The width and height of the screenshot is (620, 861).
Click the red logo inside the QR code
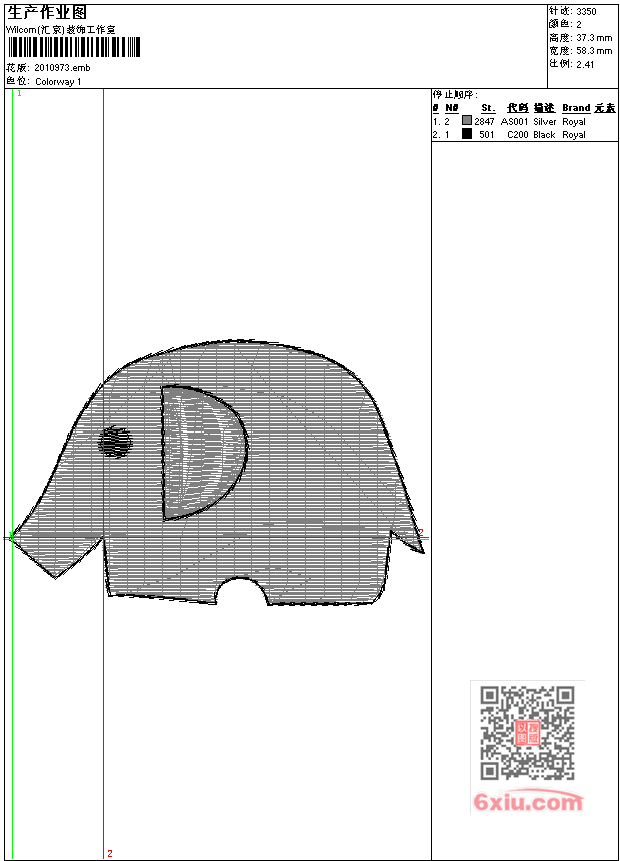click(x=527, y=733)
